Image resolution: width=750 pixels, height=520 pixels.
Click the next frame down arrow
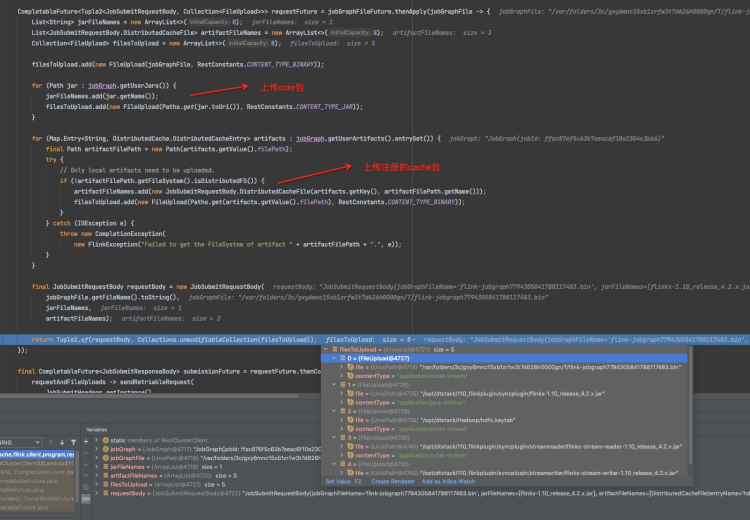click(x=62, y=443)
